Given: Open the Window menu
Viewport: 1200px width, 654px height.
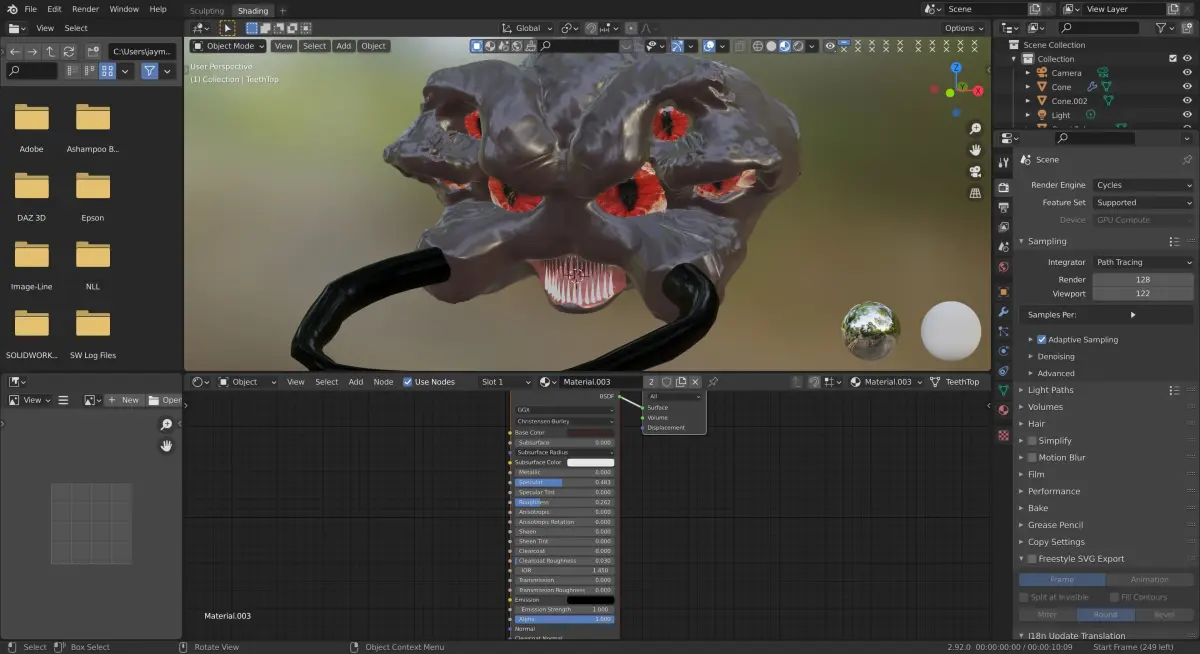Looking at the screenshot, I should [x=124, y=9].
